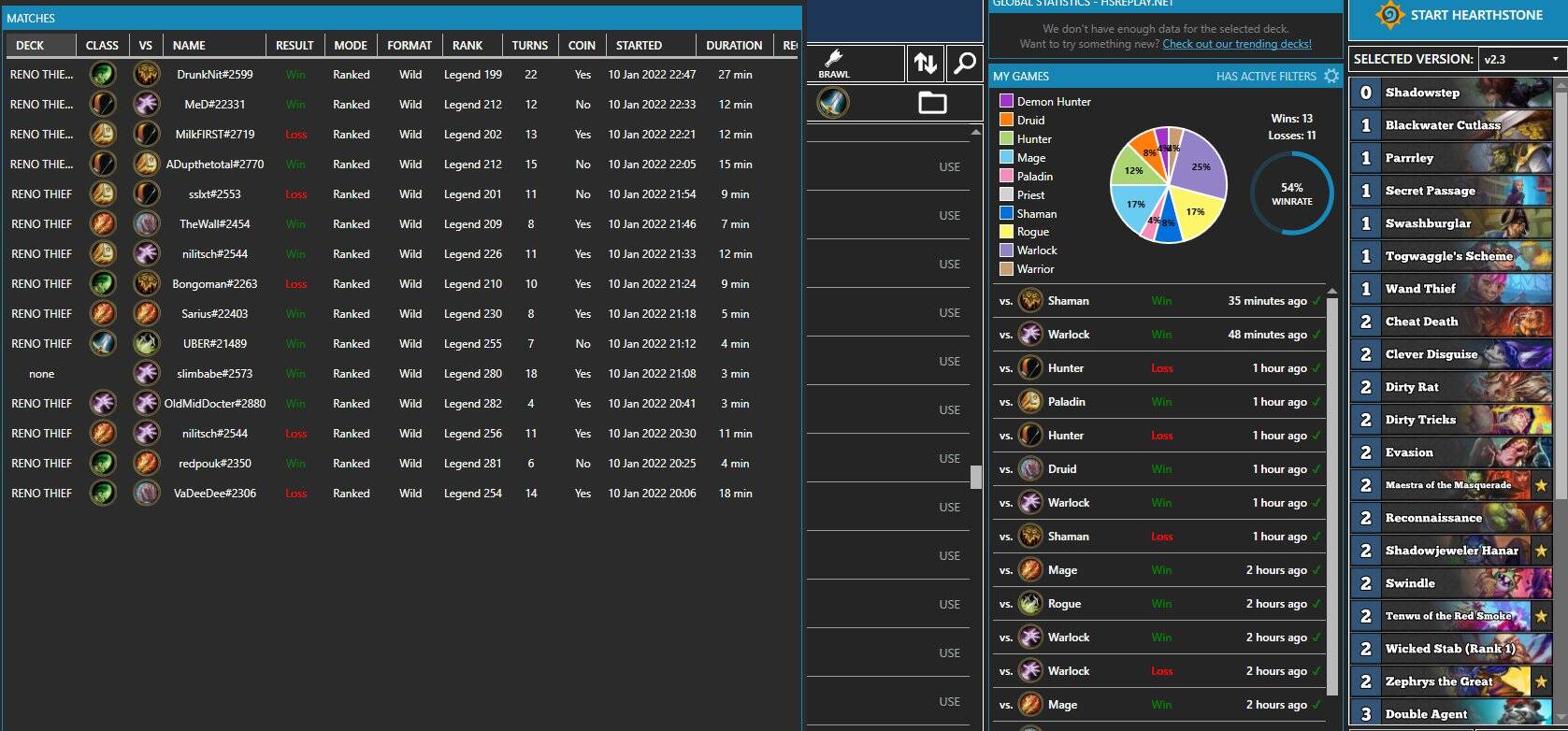Screen dimensions: 1568x731
Task: Select the Reconnaissance card
Action: (x=1451, y=518)
